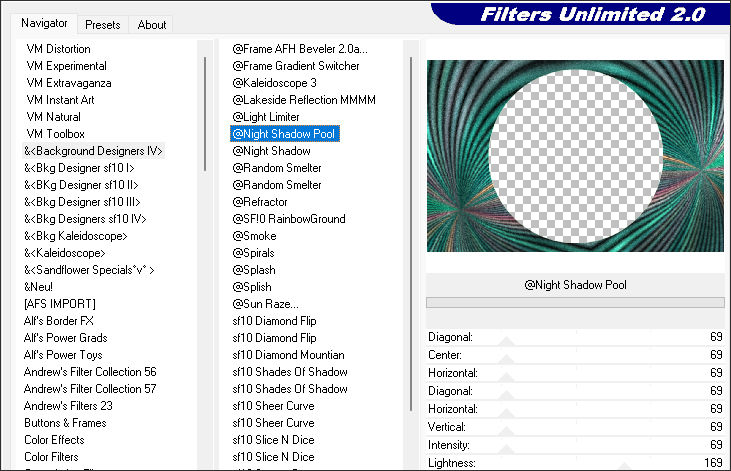The image size is (731, 471).
Task: Select VM Toolbox category
Action: click(56, 134)
